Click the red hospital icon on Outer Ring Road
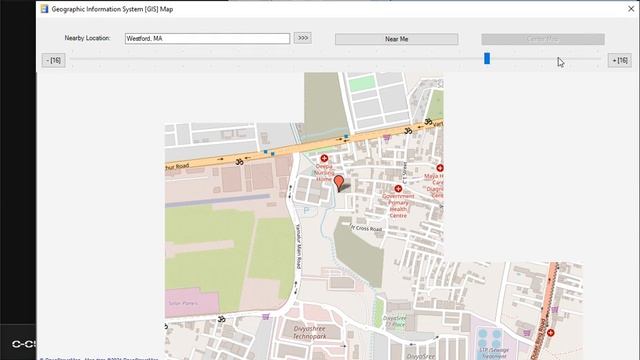This screenshot has width=640, height=360. 551,333
